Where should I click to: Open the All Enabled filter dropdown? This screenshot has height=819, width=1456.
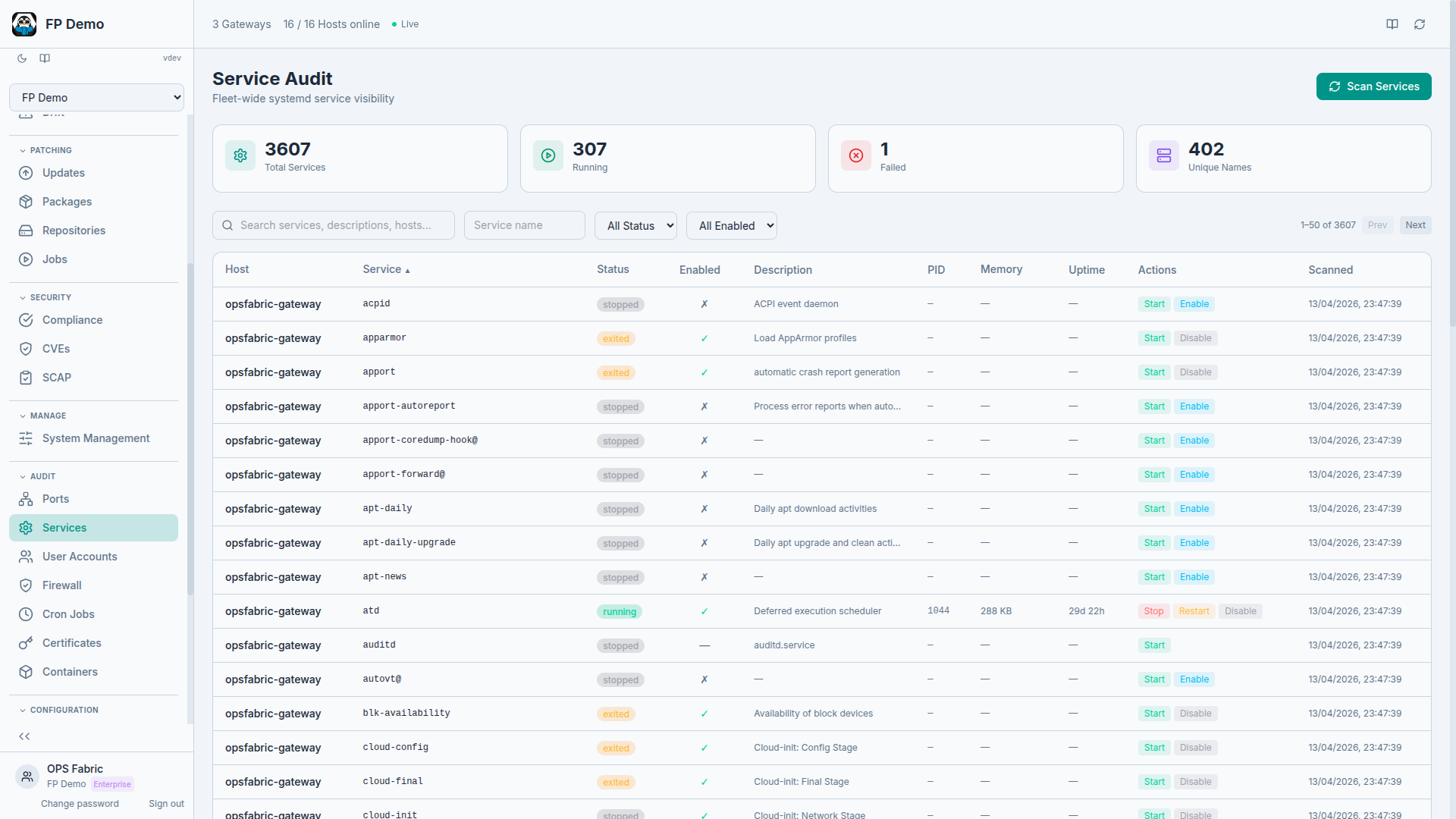point(732,226)
